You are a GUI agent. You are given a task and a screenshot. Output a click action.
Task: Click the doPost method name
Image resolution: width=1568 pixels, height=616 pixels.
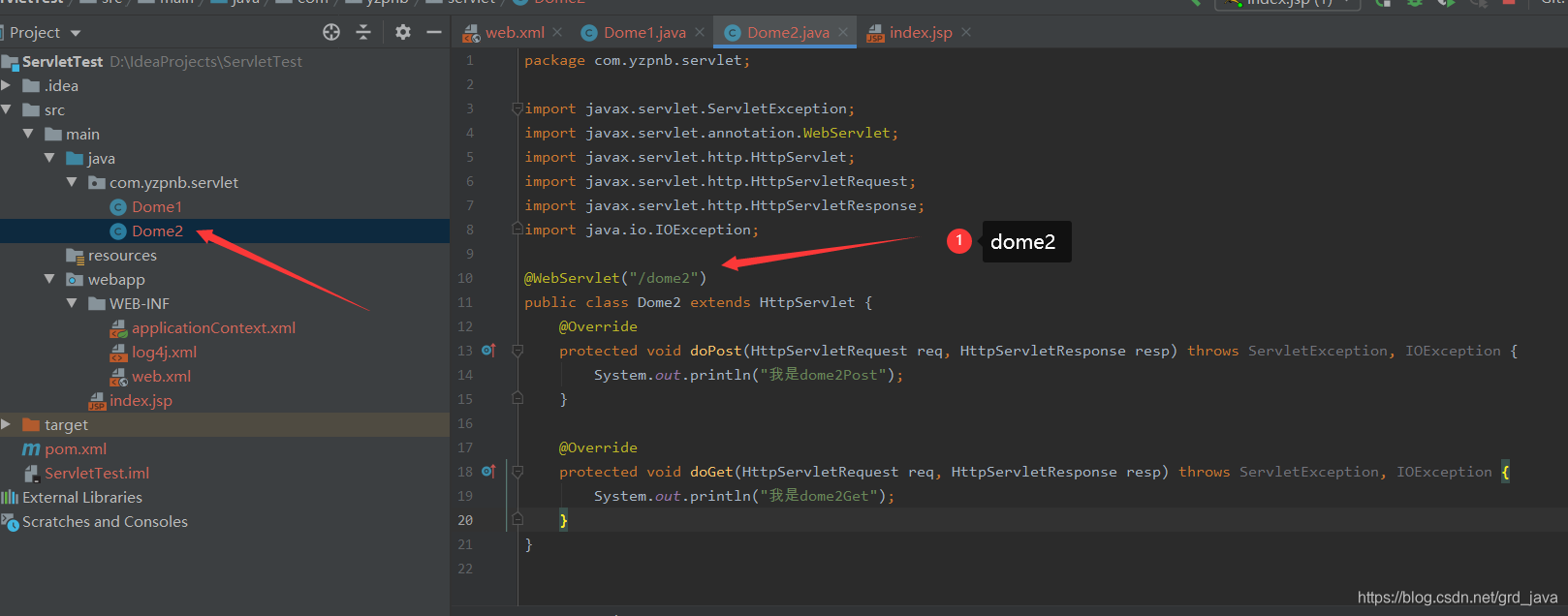[715, 351]
